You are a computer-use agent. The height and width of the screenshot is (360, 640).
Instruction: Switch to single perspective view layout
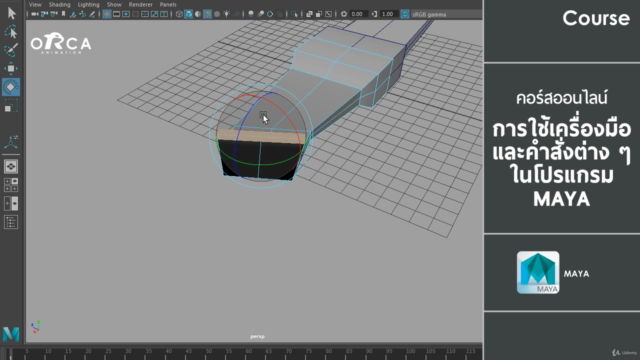(x=11, y=167)
